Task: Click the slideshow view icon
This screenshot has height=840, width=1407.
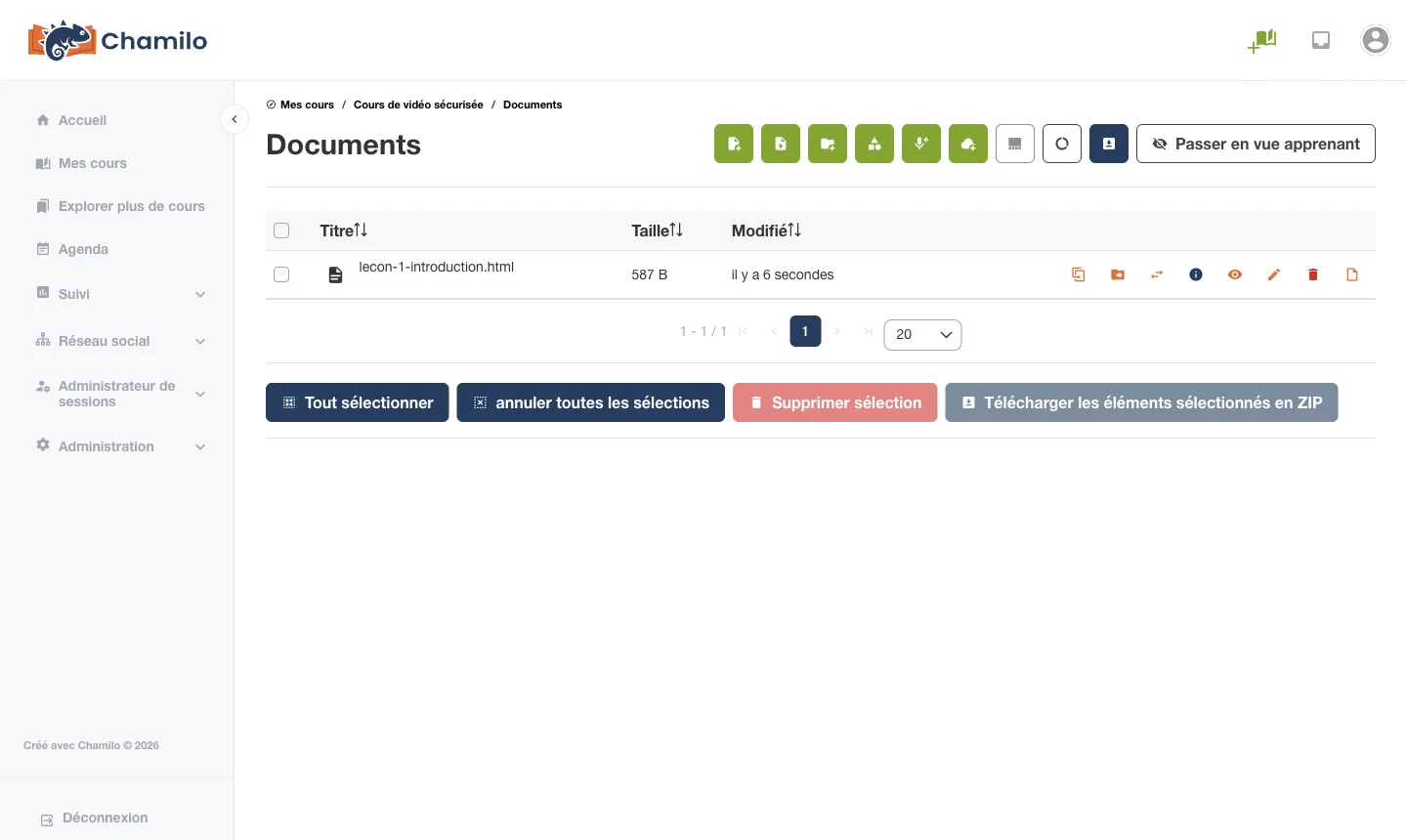Action: (x=1015, y=144)
